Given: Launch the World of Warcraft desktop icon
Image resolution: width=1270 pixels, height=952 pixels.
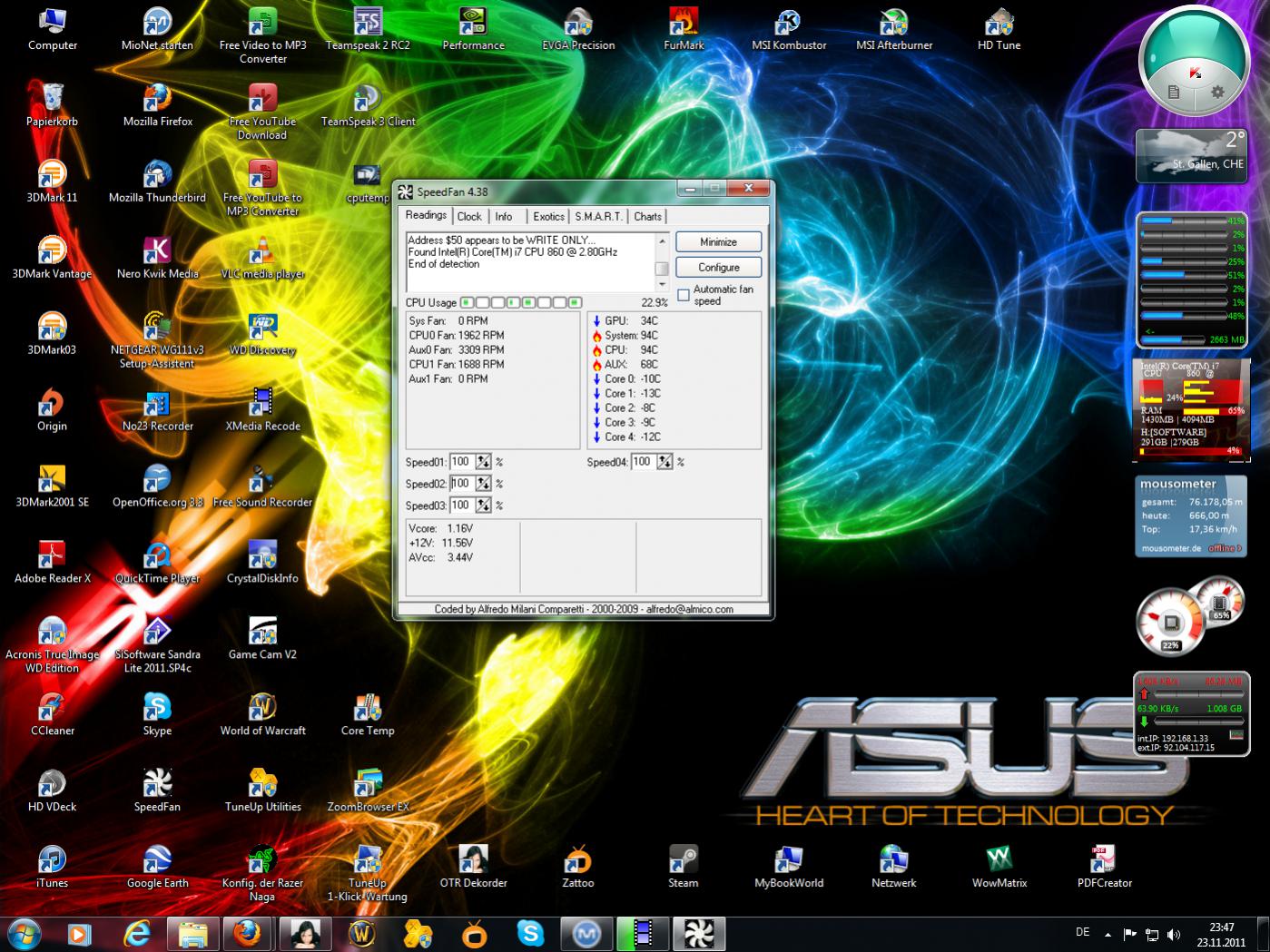Looking at the screenshot, I should (262, 713).
